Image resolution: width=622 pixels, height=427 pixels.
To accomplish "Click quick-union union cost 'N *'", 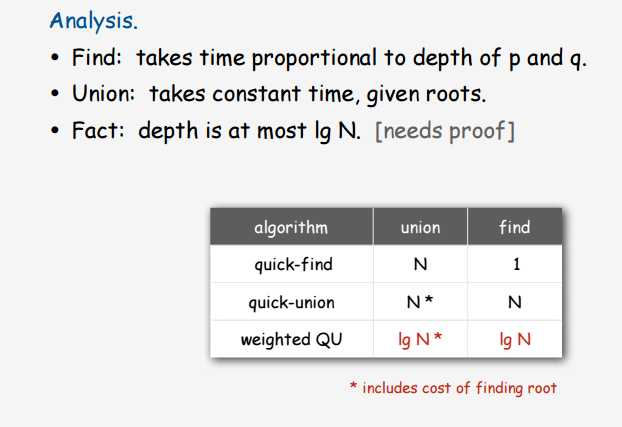I will pos(420,302).
